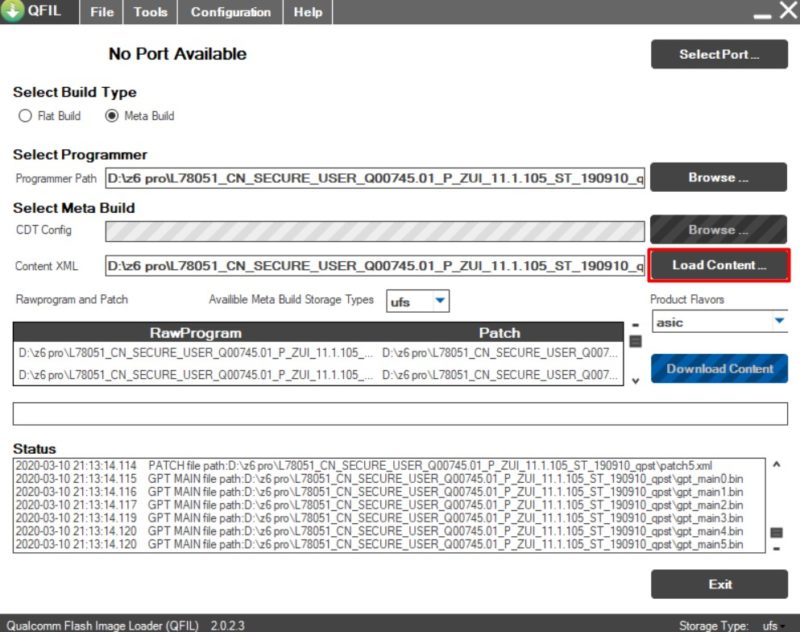The width and height of the screenshot is (800, 632).
Task: Click the RawProgram column header
Action: [x=195, y=333]
